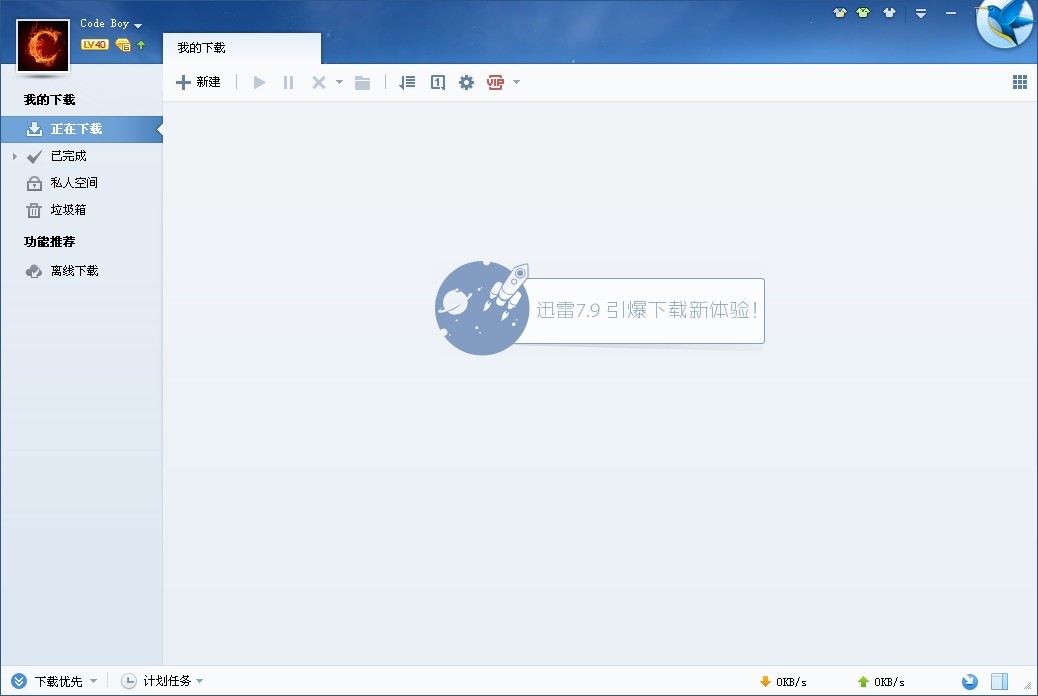Select 离线下载 in the sidebar

[73, 270]
